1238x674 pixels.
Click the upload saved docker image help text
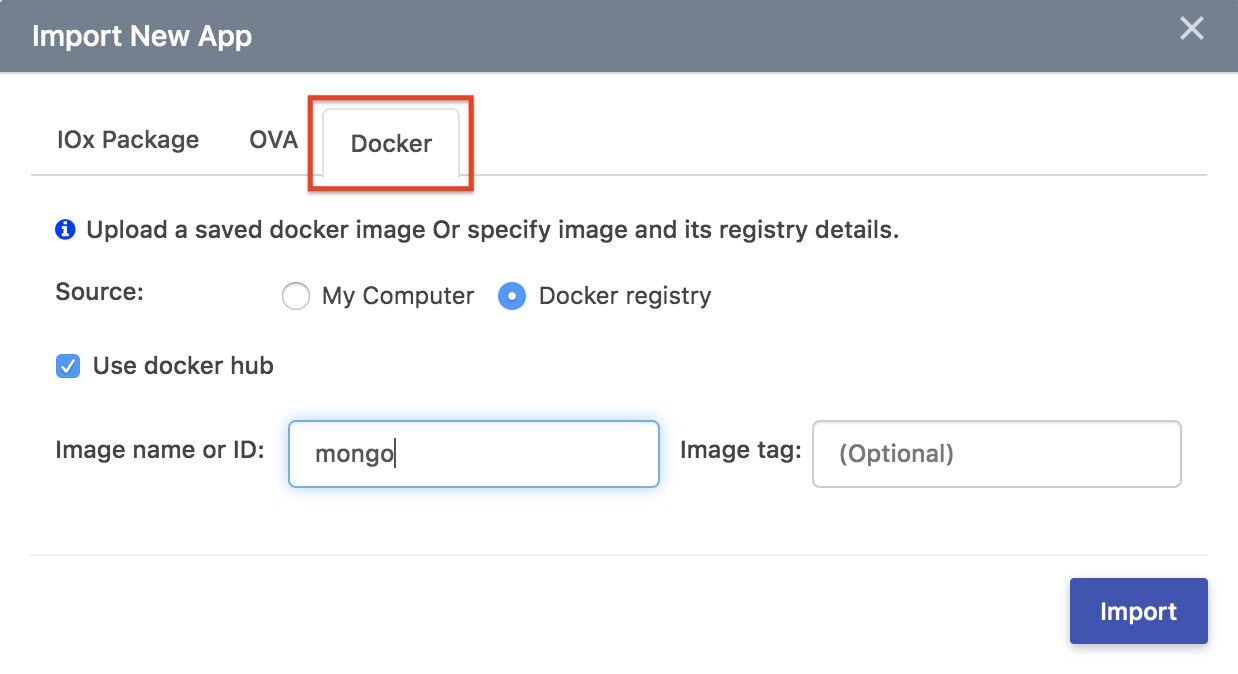(492, 230)
